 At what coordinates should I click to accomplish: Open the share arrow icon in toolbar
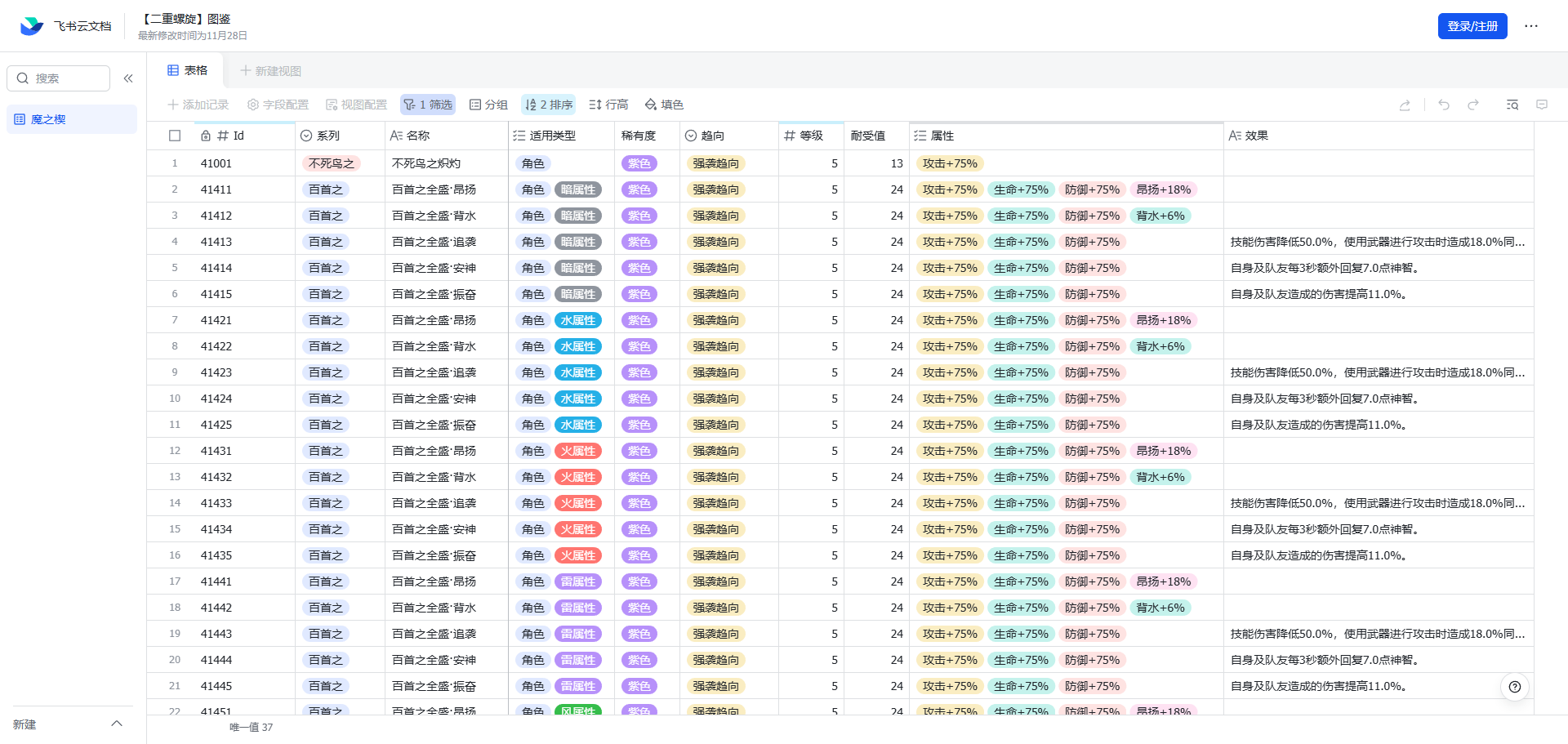tap(1405, 105)
